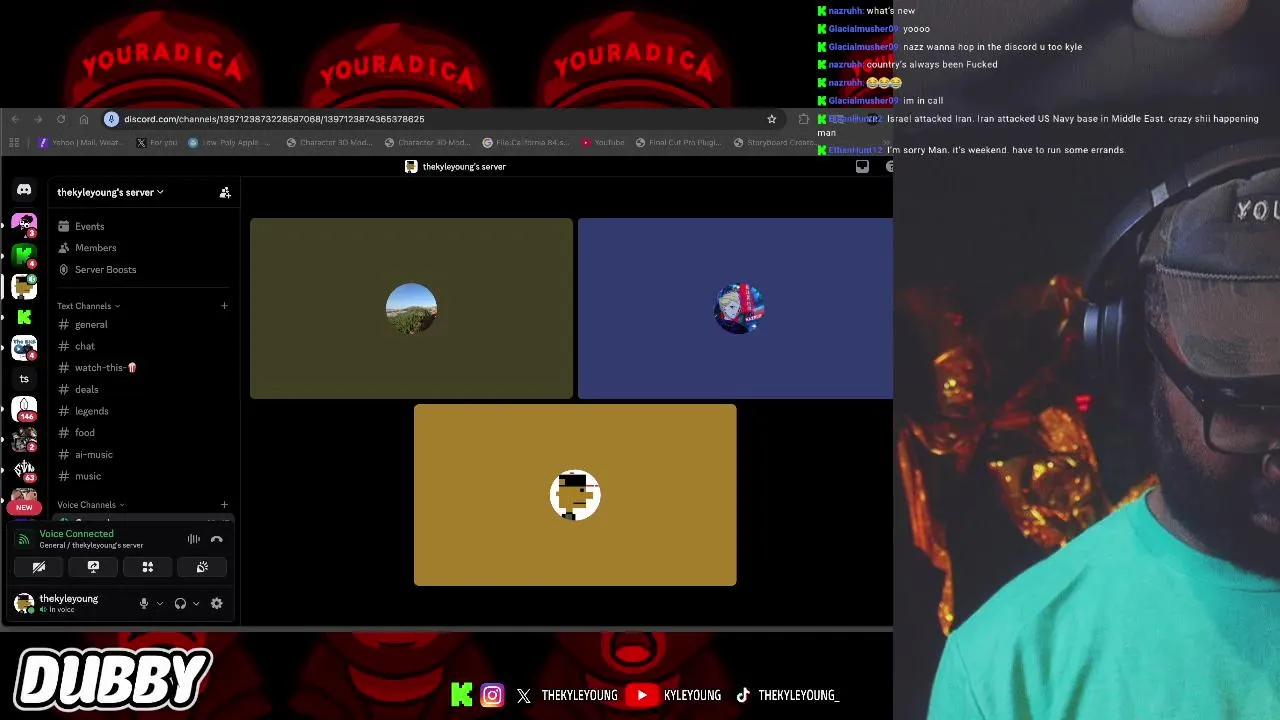Open the Storyboard Creator bookmark
Screen dimensions: 1280x720
tap(774, 143)
